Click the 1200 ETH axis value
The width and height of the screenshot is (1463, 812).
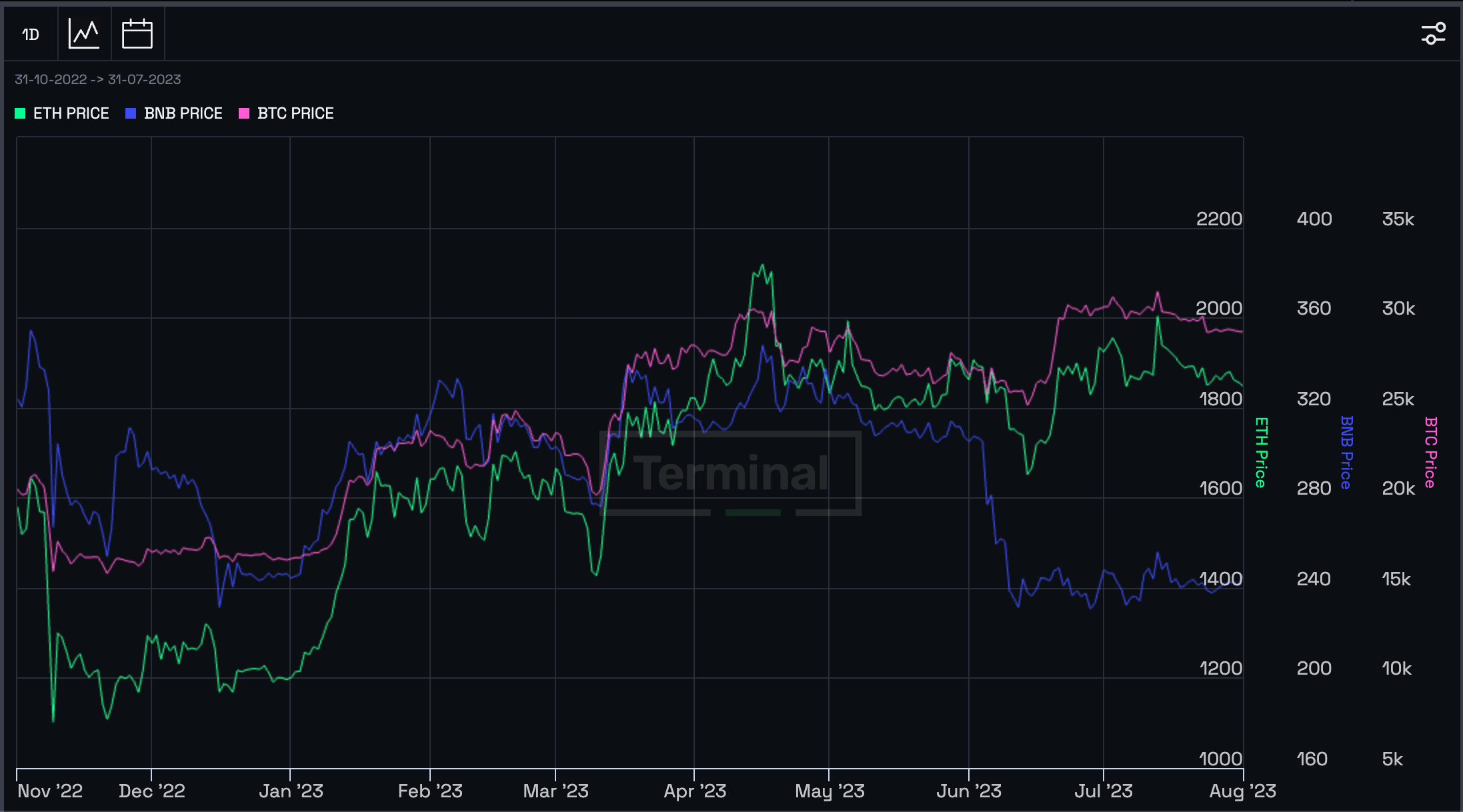point(1220,668)
